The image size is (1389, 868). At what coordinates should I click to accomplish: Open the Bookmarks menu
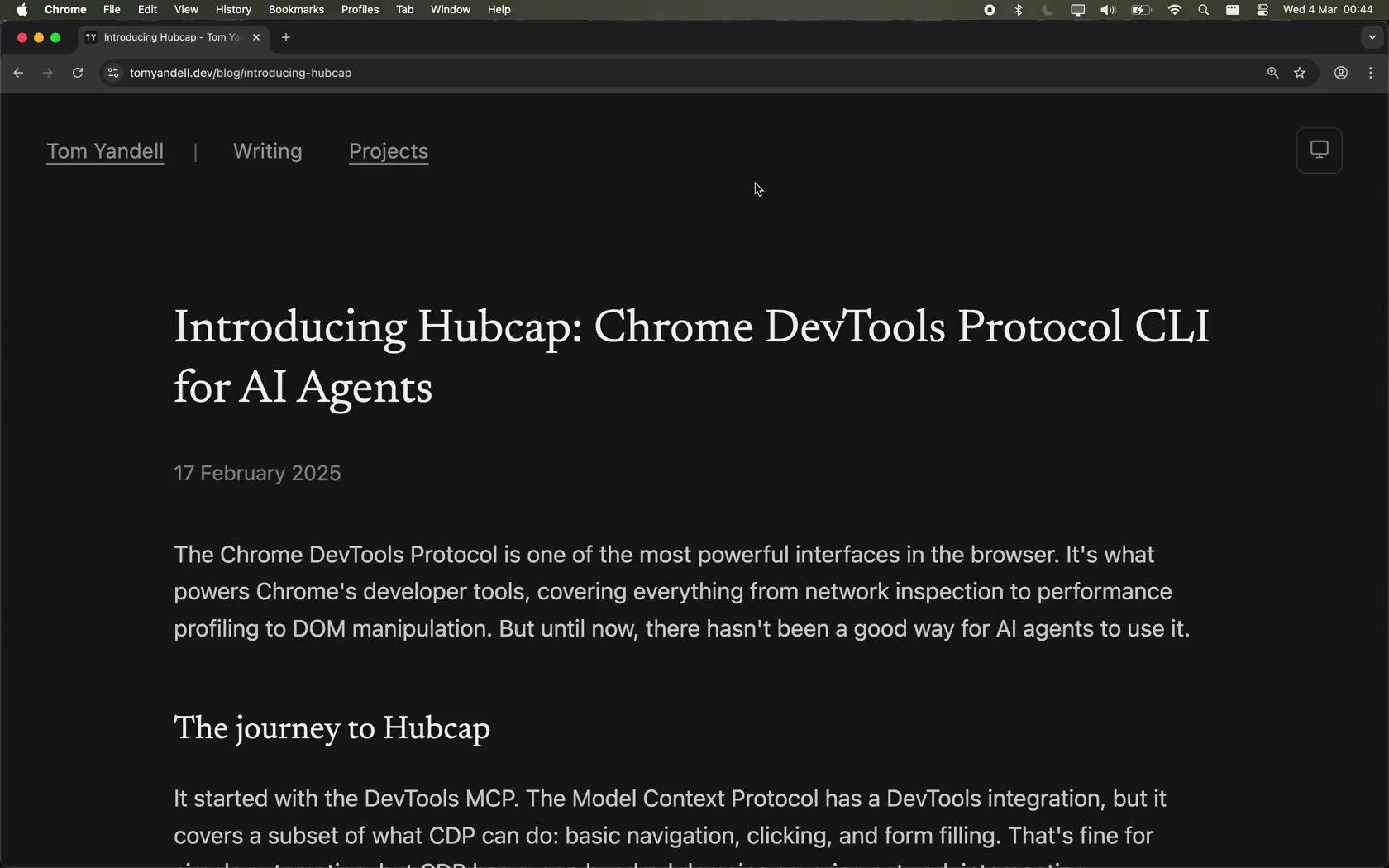[296, 10]
